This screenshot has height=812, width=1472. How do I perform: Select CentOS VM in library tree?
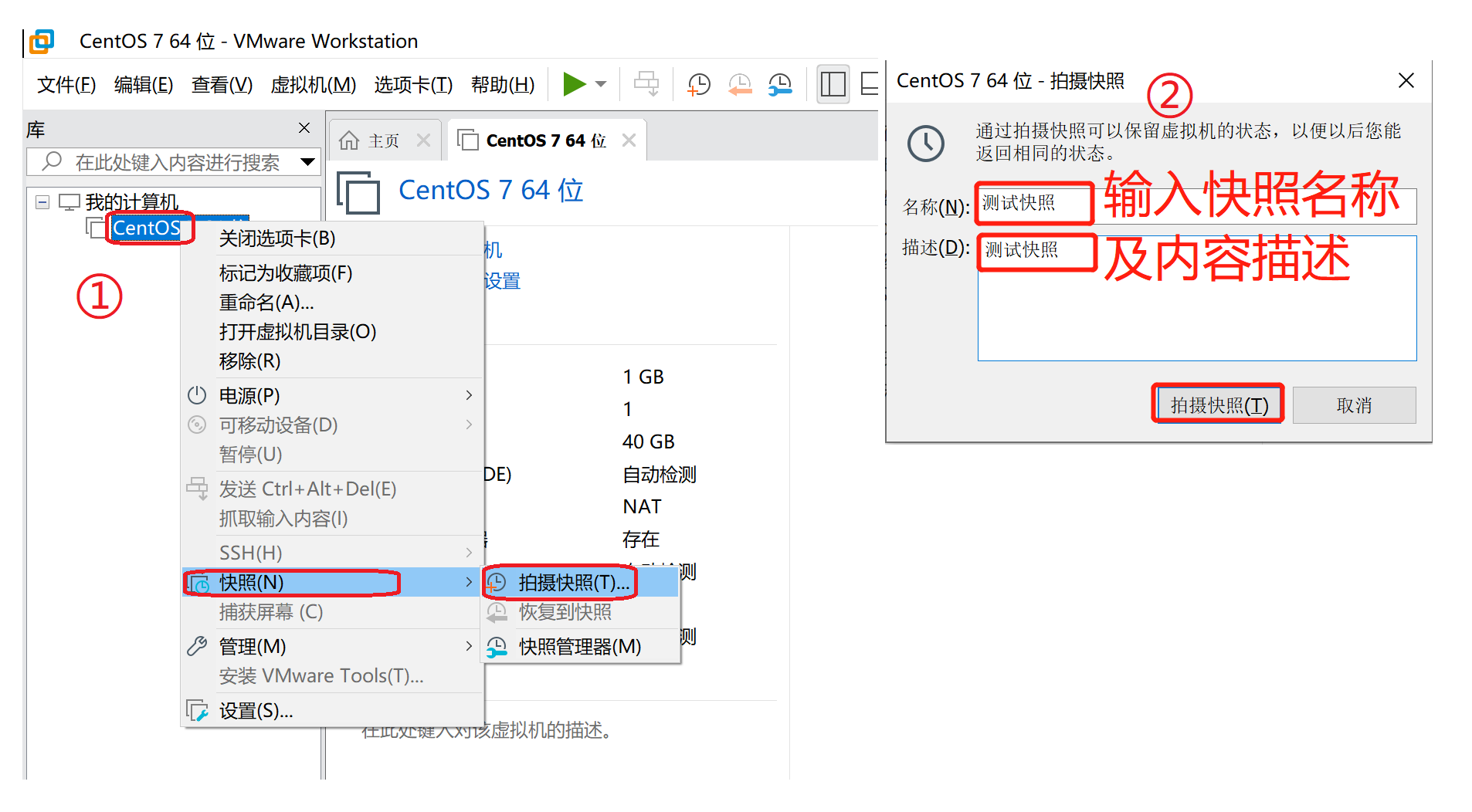coord(147,228)
